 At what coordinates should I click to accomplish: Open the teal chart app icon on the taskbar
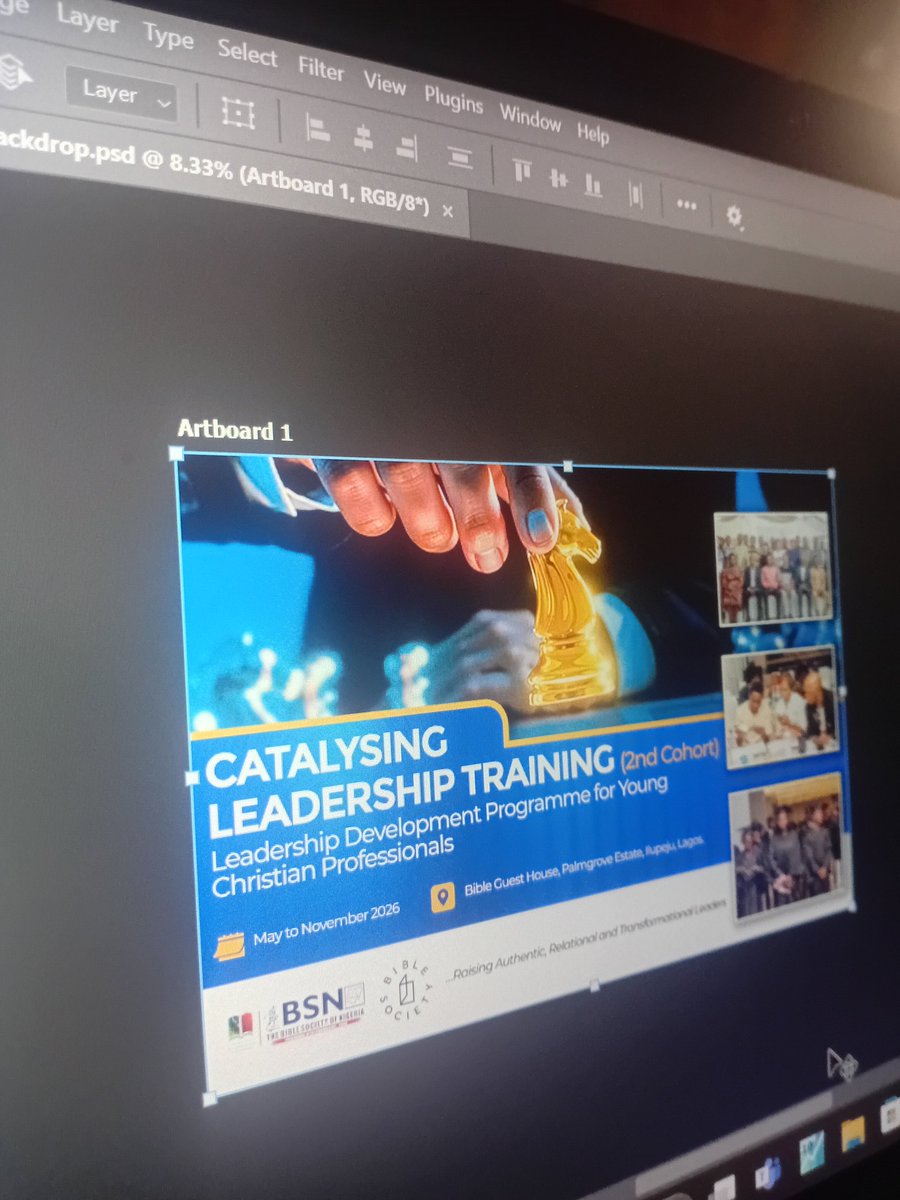[x=812, y=1153]
